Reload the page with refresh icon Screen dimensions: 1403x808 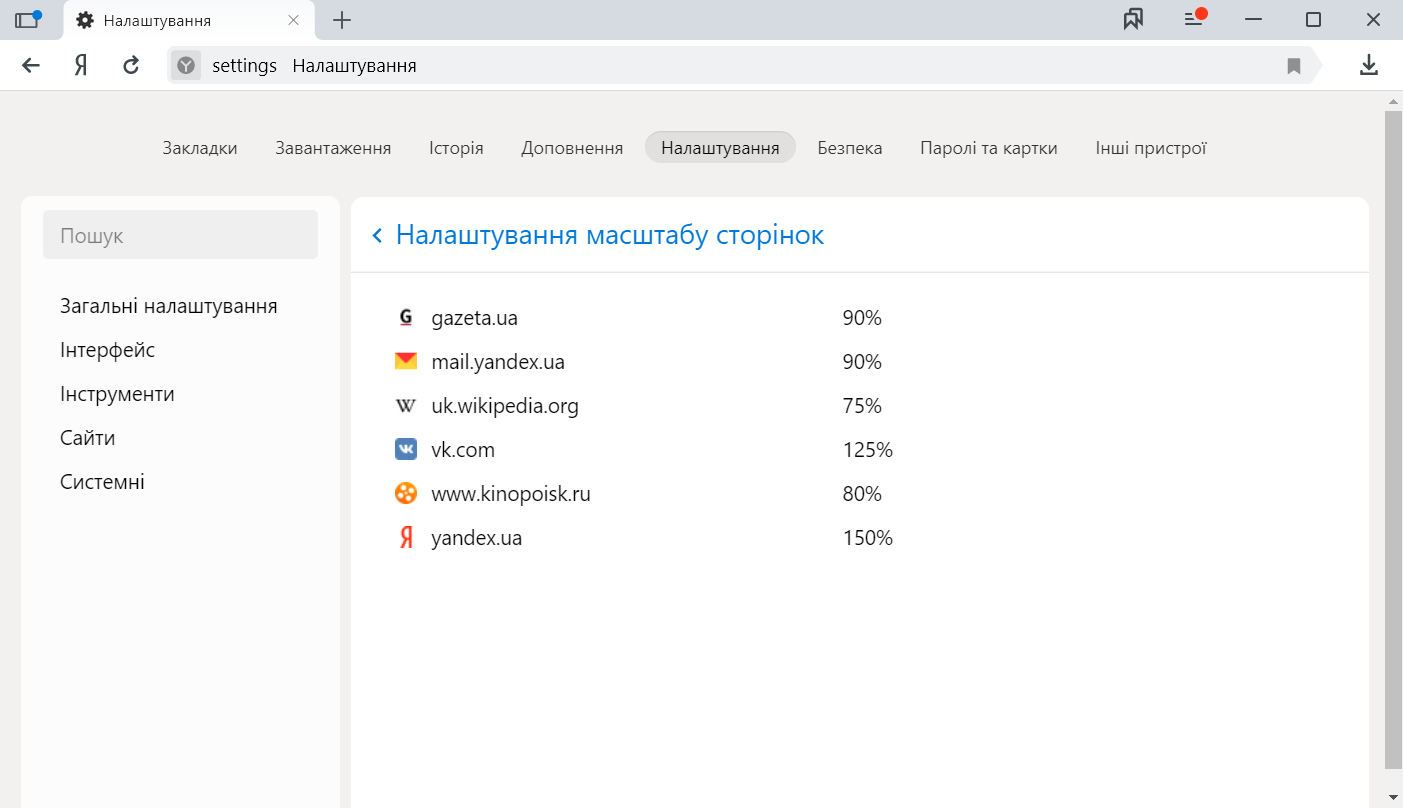131,66
